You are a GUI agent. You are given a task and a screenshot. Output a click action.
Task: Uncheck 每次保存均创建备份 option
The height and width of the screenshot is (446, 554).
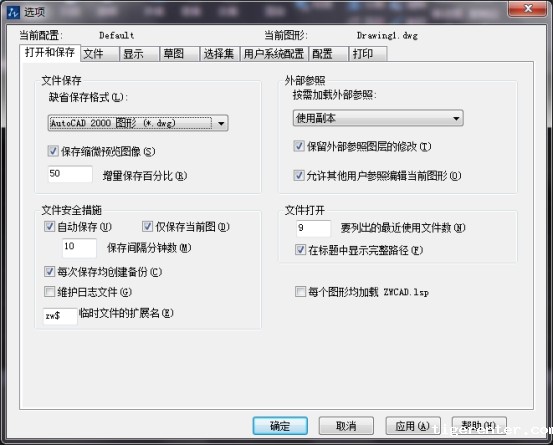(x=49, y=271)
